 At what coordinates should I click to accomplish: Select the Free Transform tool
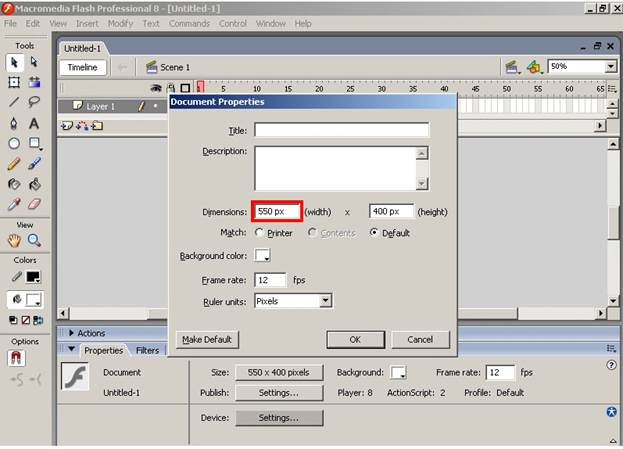tap(14, 82)
